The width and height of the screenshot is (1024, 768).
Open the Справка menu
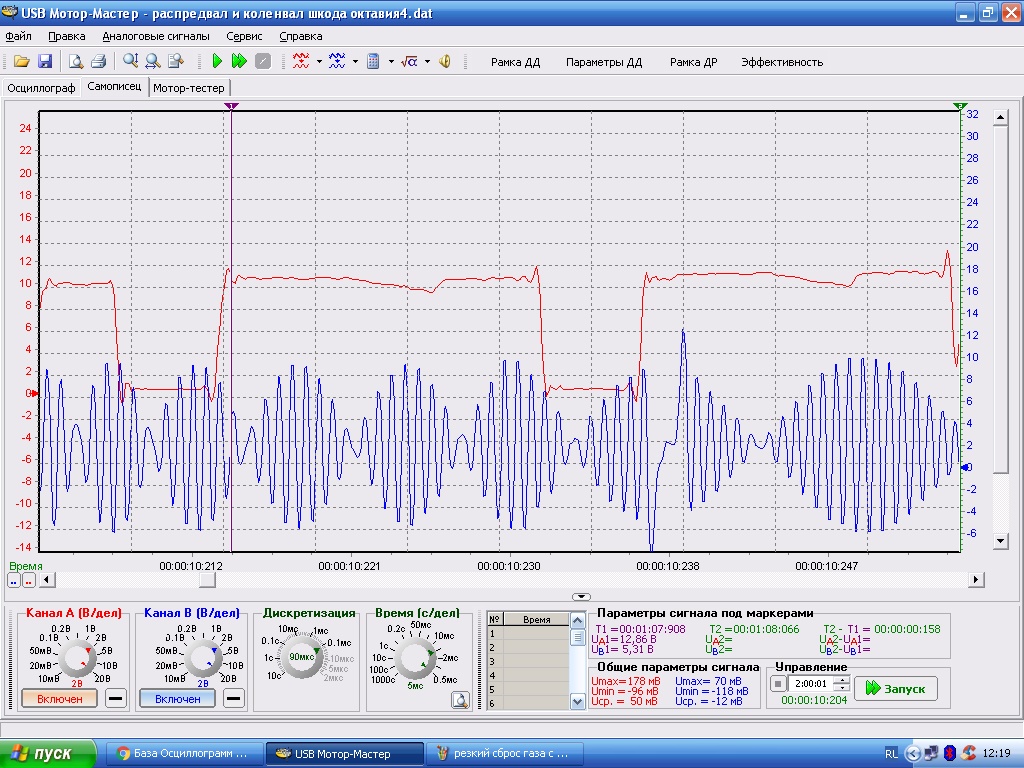300,36
